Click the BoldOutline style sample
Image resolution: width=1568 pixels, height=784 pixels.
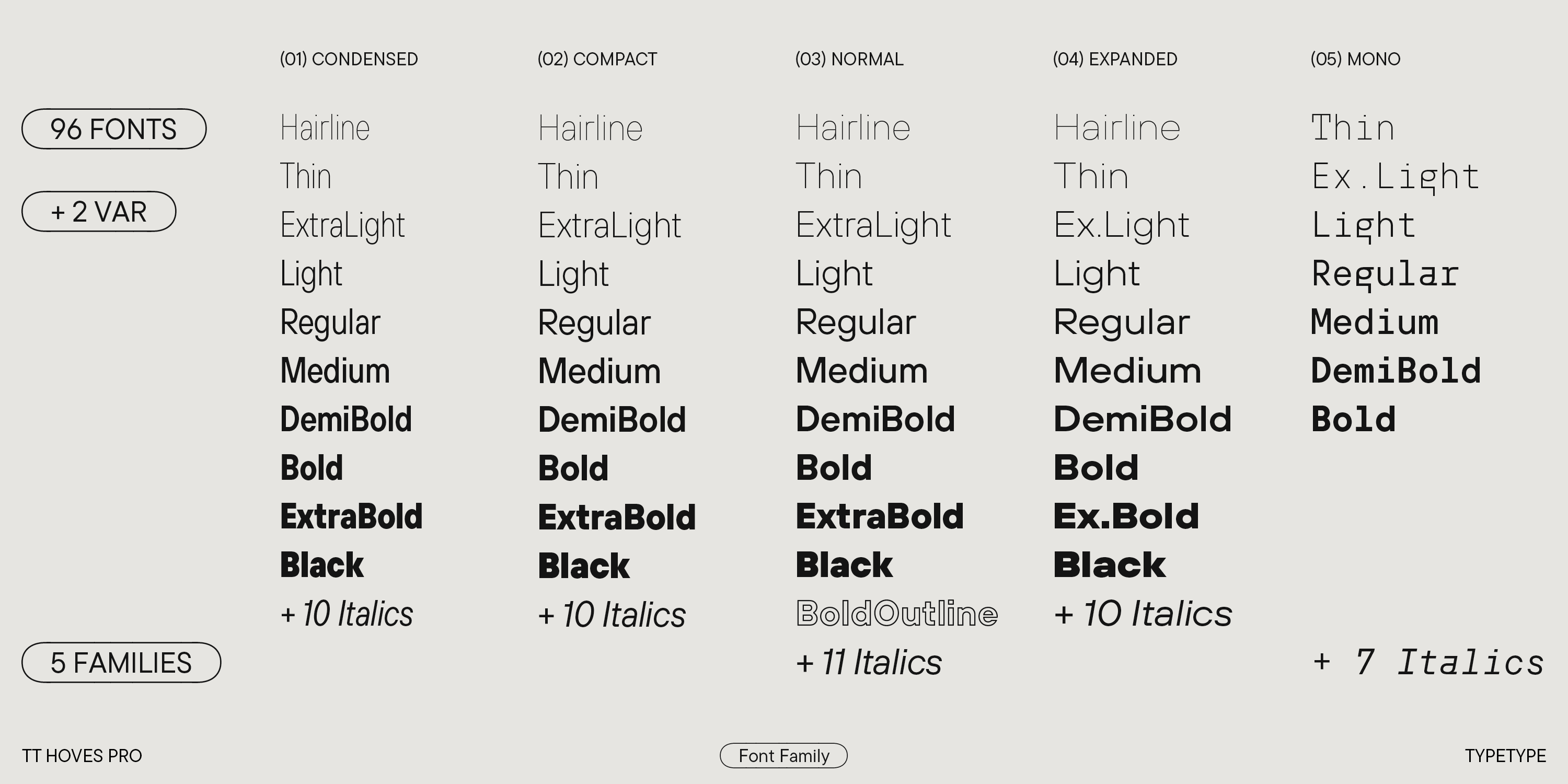[896, 614]
